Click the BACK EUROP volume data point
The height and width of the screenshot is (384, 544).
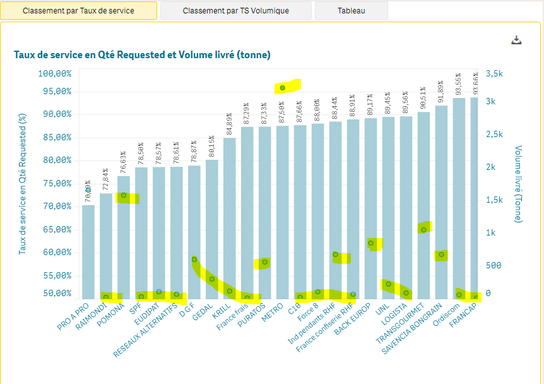(371, 243)
